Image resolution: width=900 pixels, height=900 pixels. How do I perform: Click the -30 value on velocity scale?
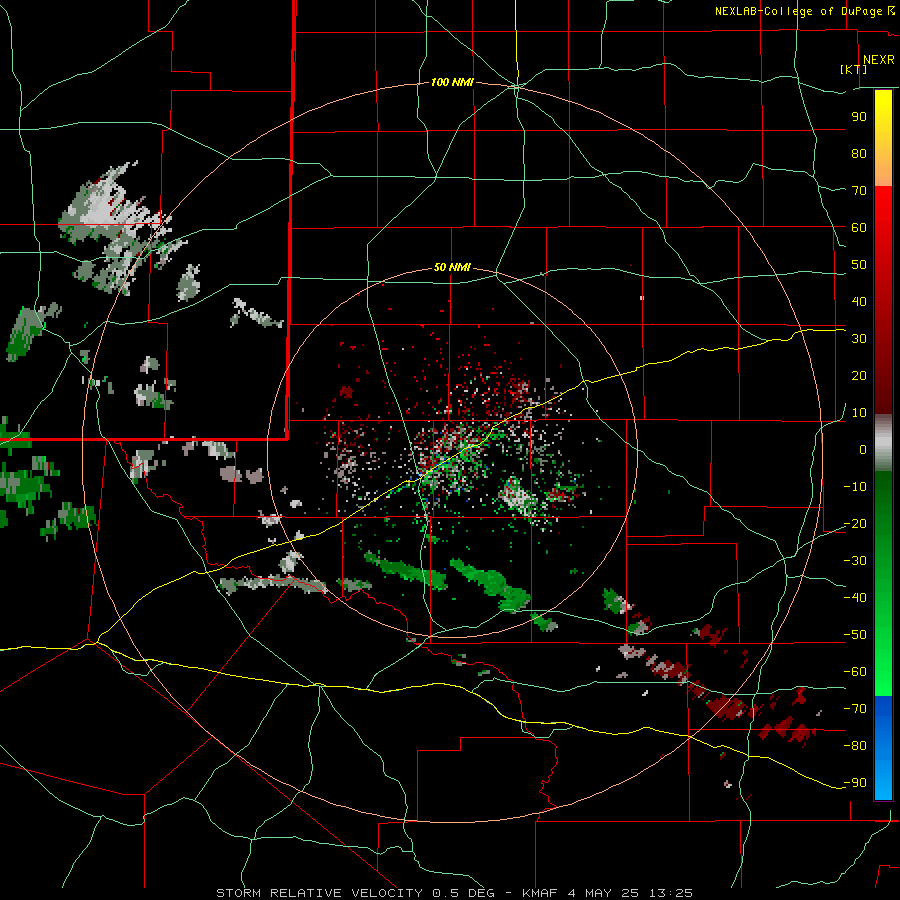pyautogui.click(x=855, y=561)
